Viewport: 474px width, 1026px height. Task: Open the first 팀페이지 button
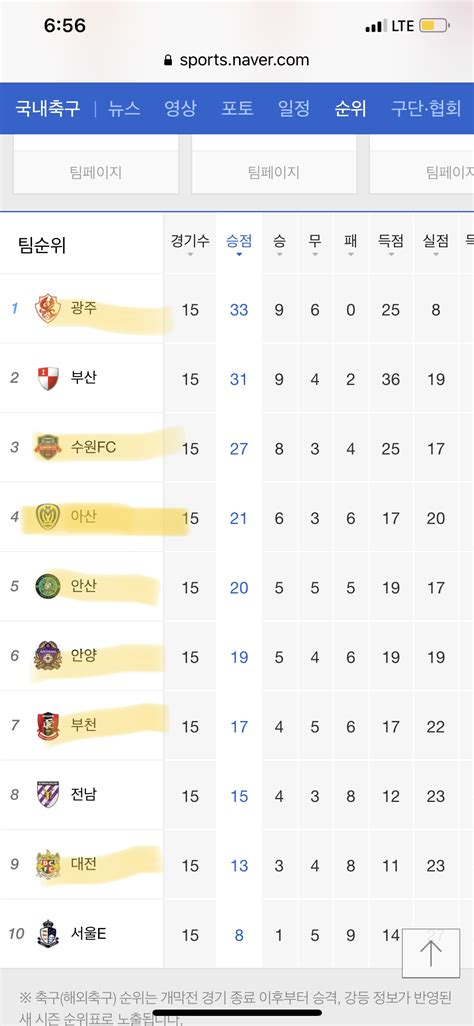click(96, 172)
